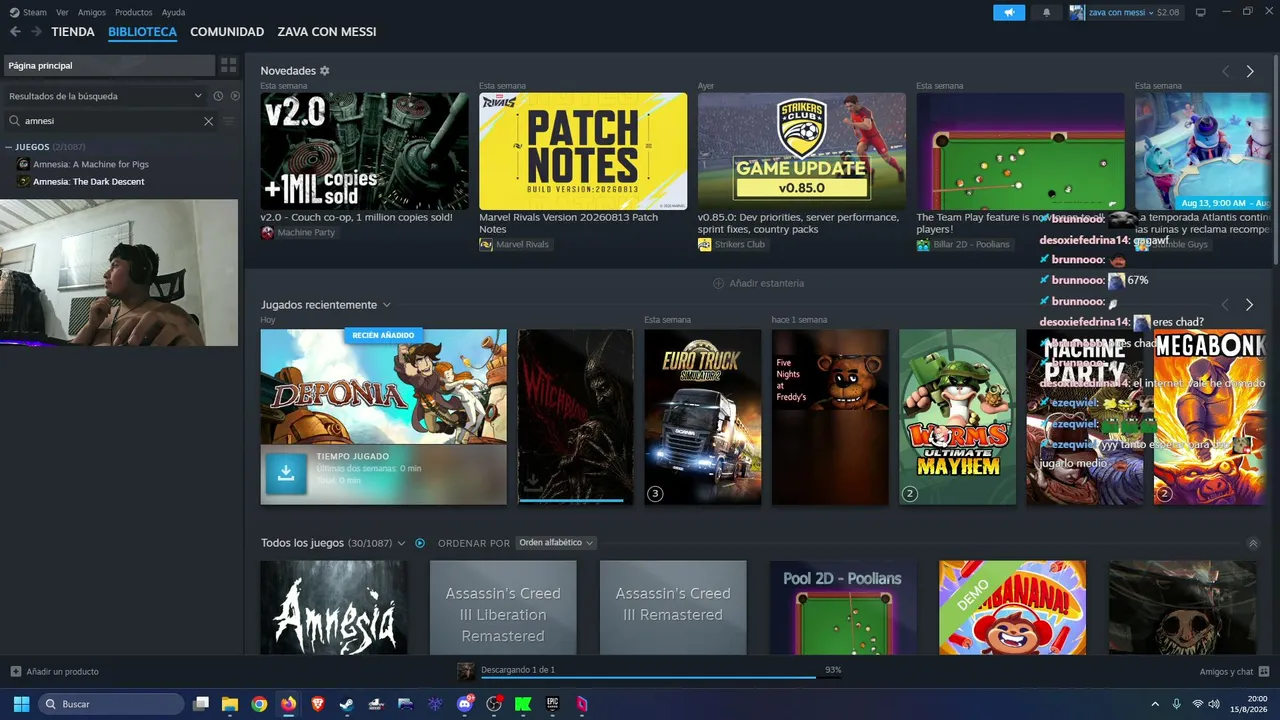Viewport: 1280px width, 720px height.
Task: Filter library by recent activity clock icon
Action: tap(218, 96)
